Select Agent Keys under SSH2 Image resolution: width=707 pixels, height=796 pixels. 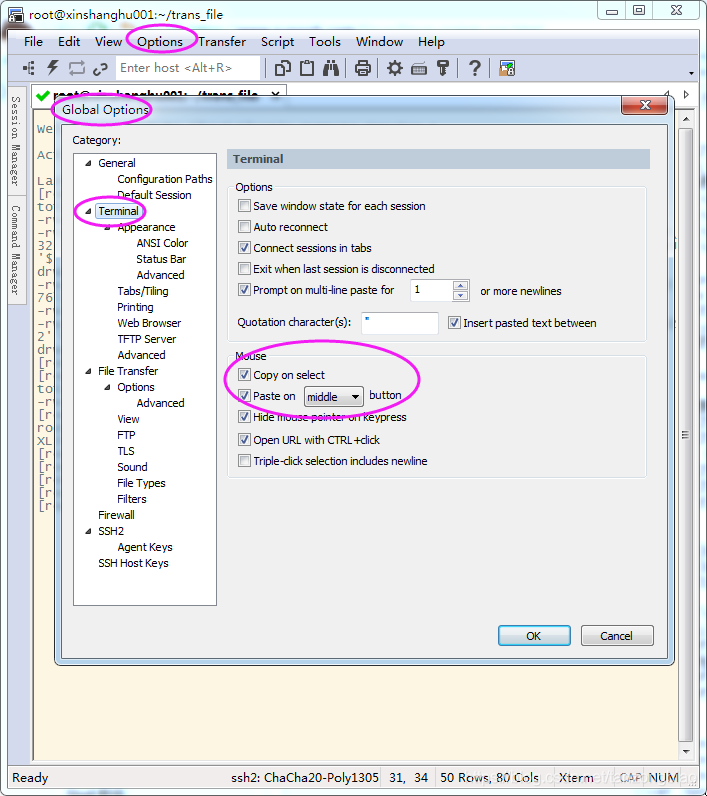point(145,547)
